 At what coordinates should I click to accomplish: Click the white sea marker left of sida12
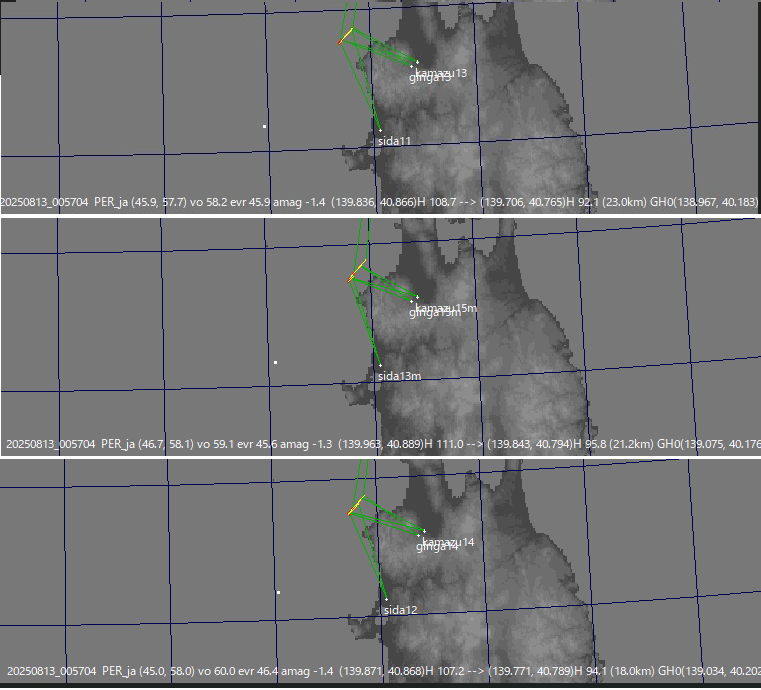click(x=278, y=592)
